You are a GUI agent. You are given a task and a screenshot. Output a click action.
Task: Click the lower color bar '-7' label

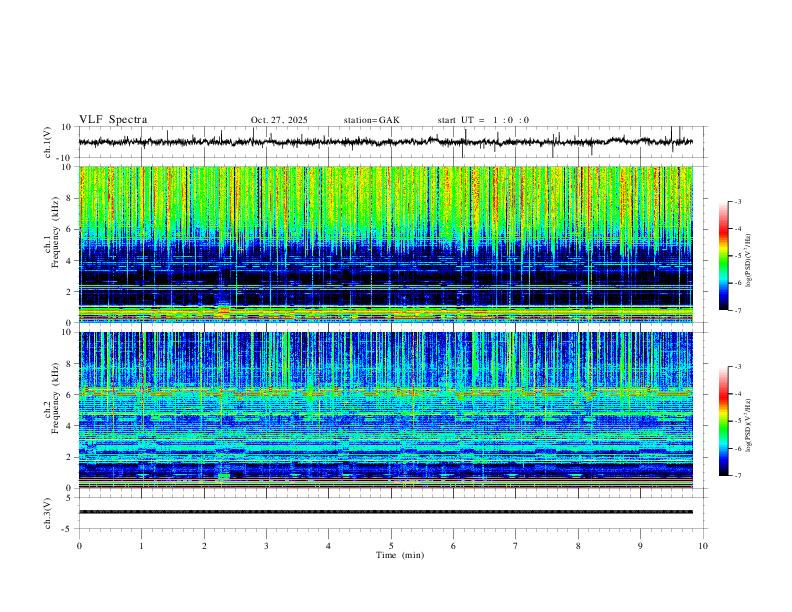pyautogui.click(x=738, y=476)
